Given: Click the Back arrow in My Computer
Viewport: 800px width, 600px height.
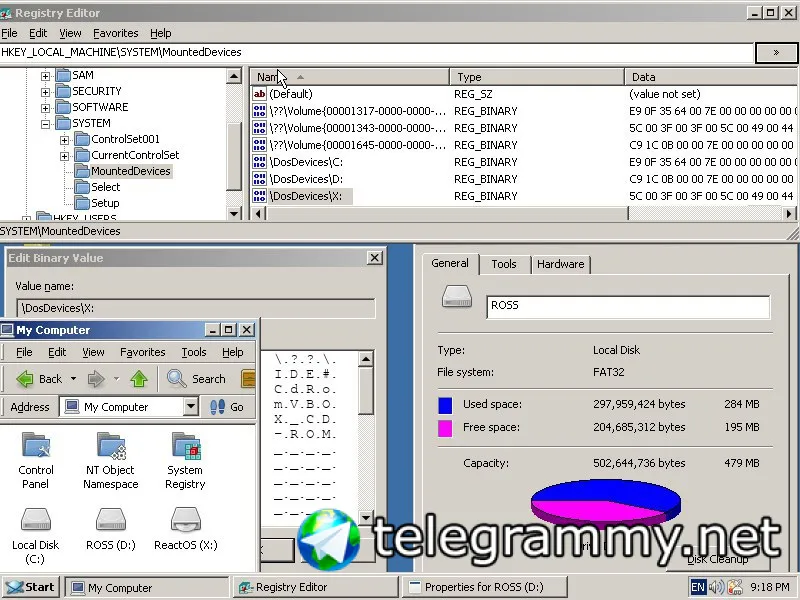Looking at the screenshot, I should 39,379.
